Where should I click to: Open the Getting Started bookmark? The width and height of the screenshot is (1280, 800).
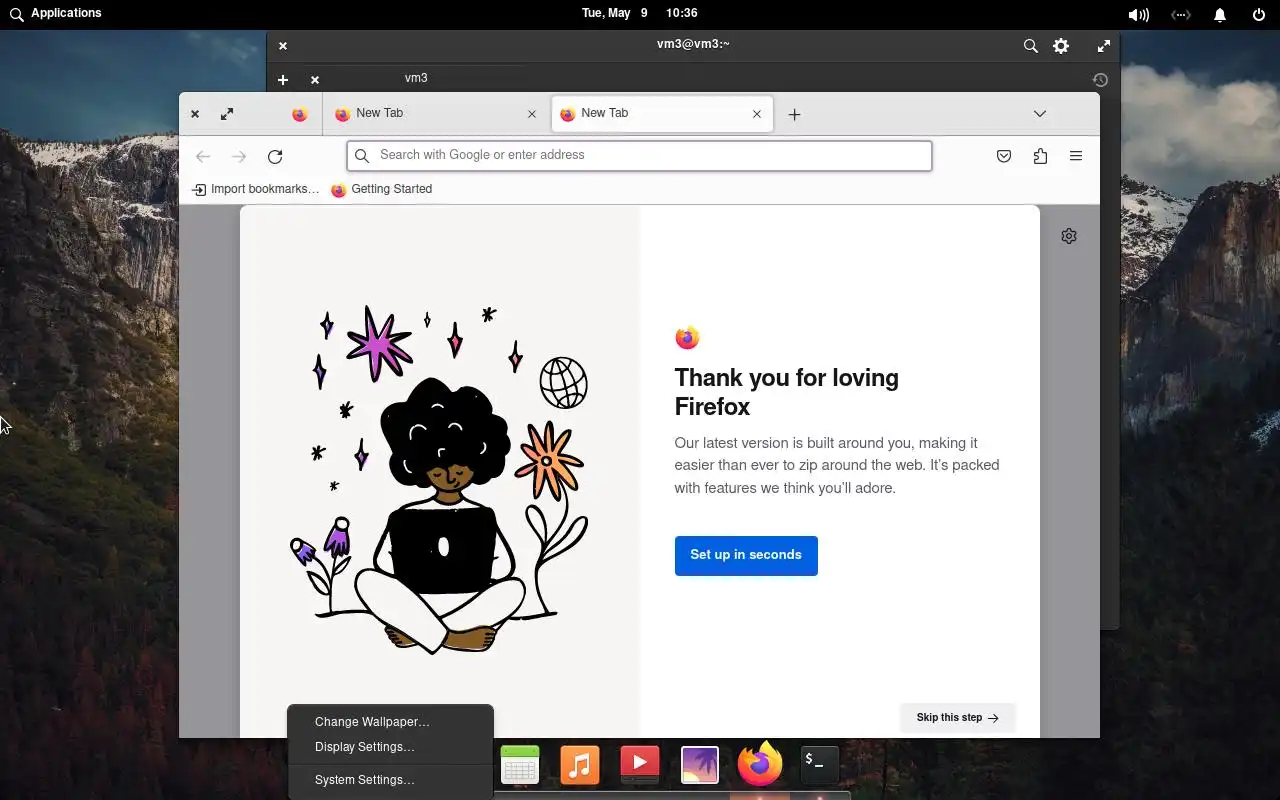[381, 189]
